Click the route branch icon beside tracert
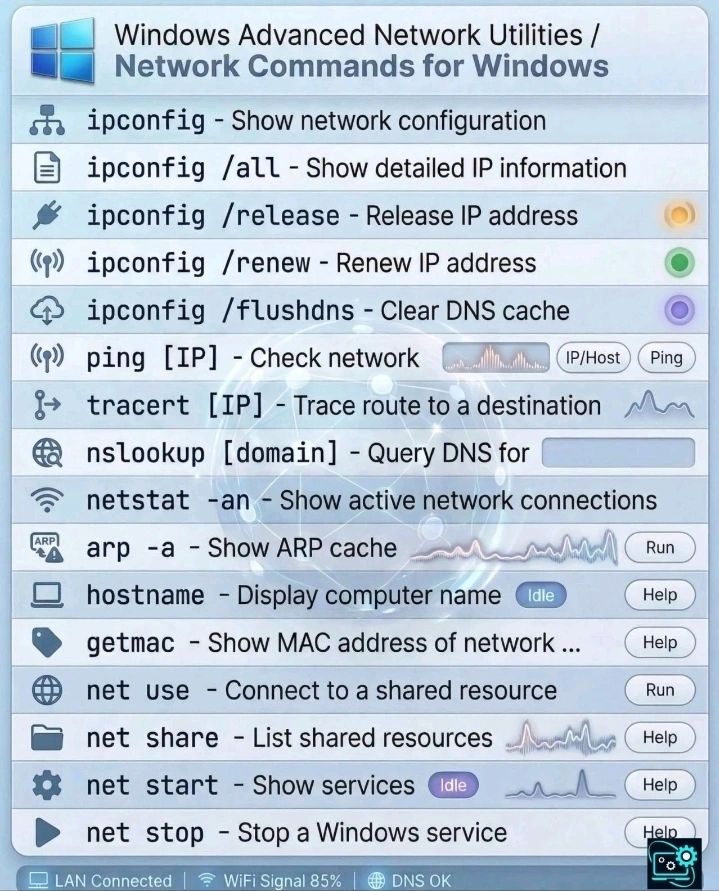 pyautogui.click(x=47, y=405)
